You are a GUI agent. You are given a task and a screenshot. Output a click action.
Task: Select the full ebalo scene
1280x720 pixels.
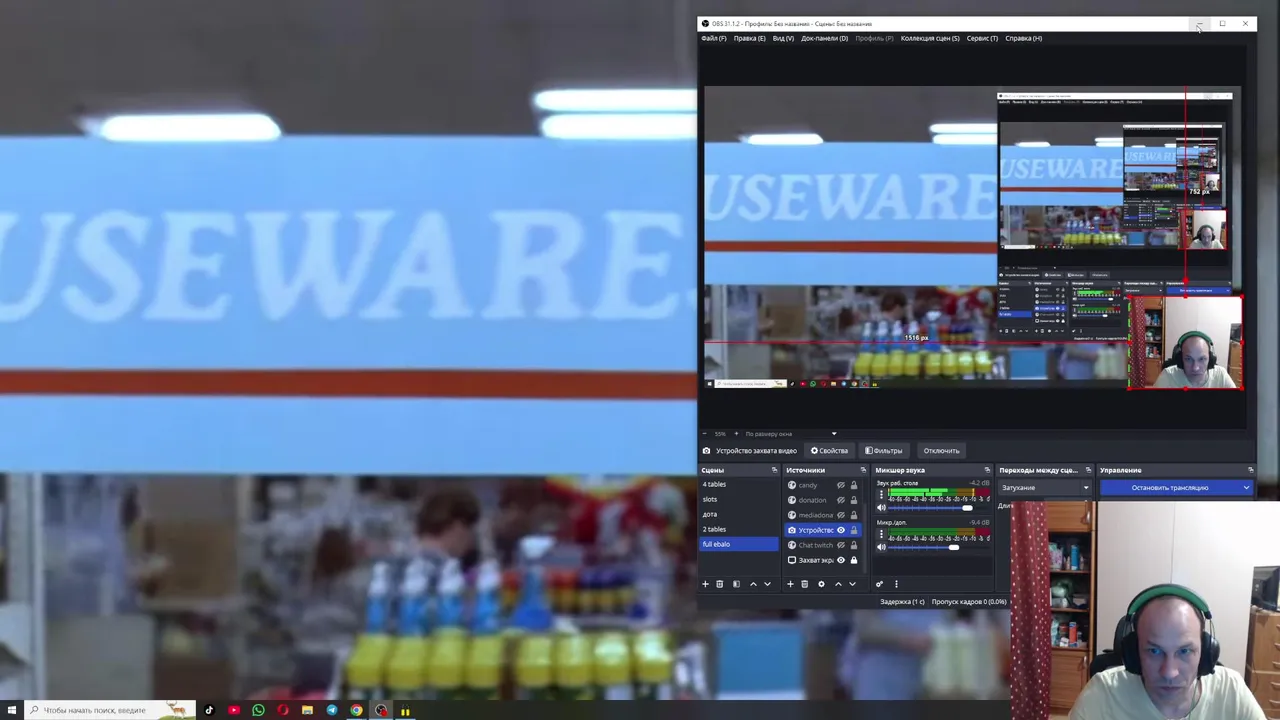click(739, 544)
